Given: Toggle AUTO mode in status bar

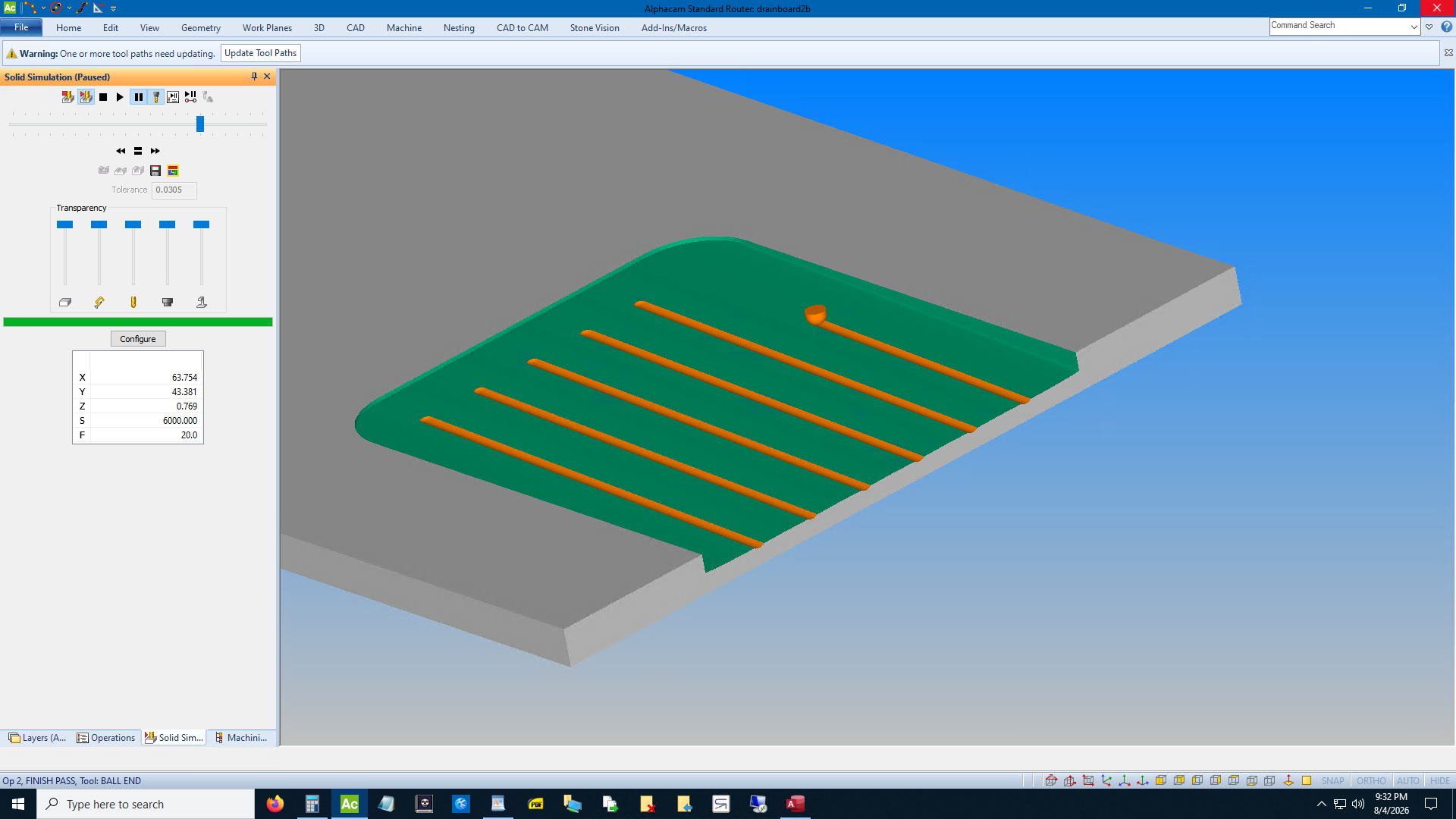Looking at the screenshot, I should pos(1407,780).
